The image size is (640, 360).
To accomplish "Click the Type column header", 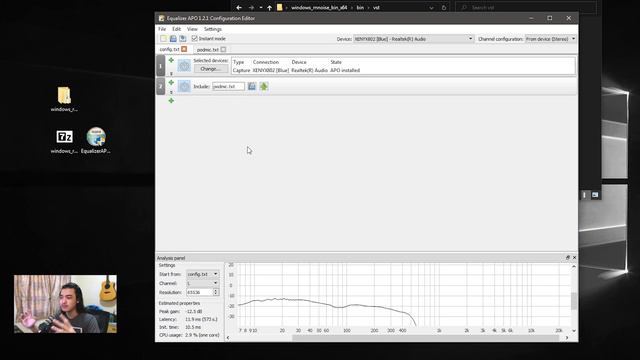I will pyautogui.click(x=239, y=62).
